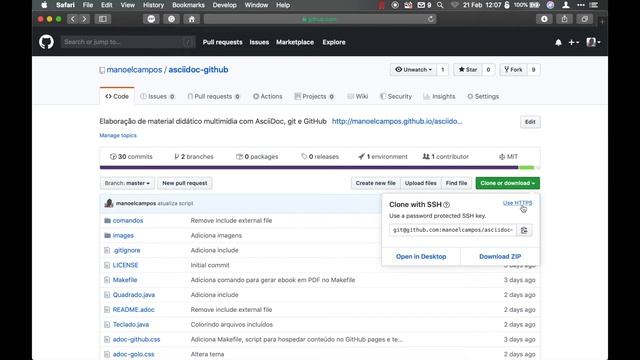
Task: Open the Safari downloads icon
Action: click(x=544, y=19)
